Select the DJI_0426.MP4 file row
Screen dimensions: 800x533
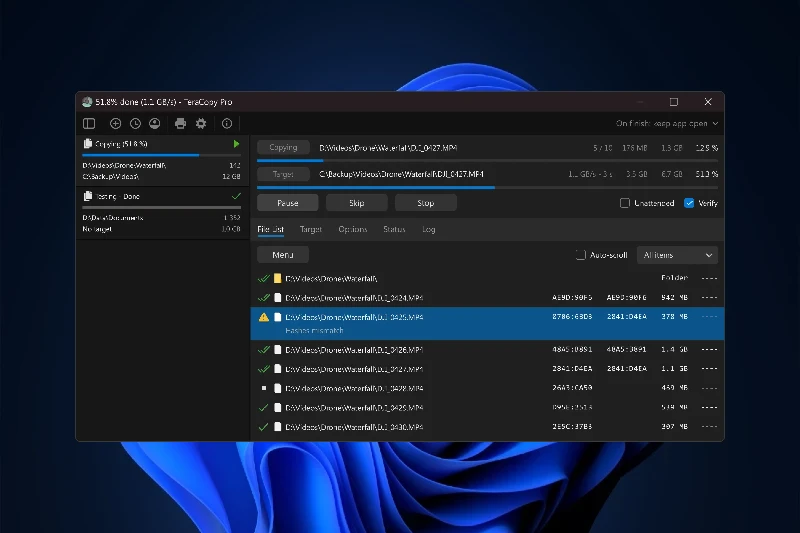487,350
